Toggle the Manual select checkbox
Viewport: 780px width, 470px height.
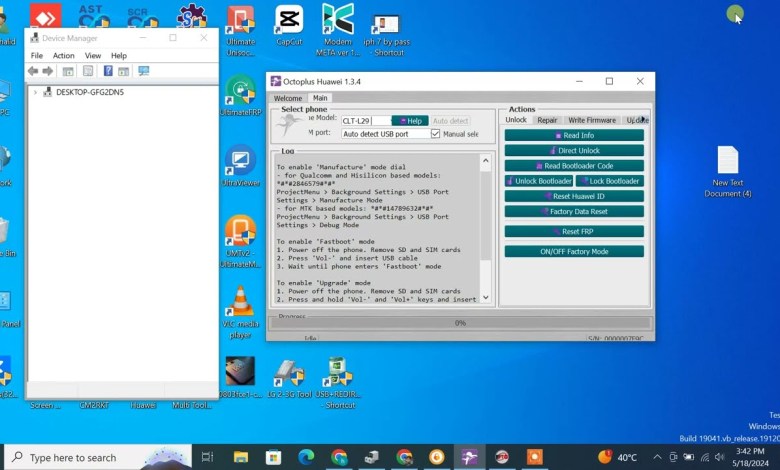(x=435, y=134)
